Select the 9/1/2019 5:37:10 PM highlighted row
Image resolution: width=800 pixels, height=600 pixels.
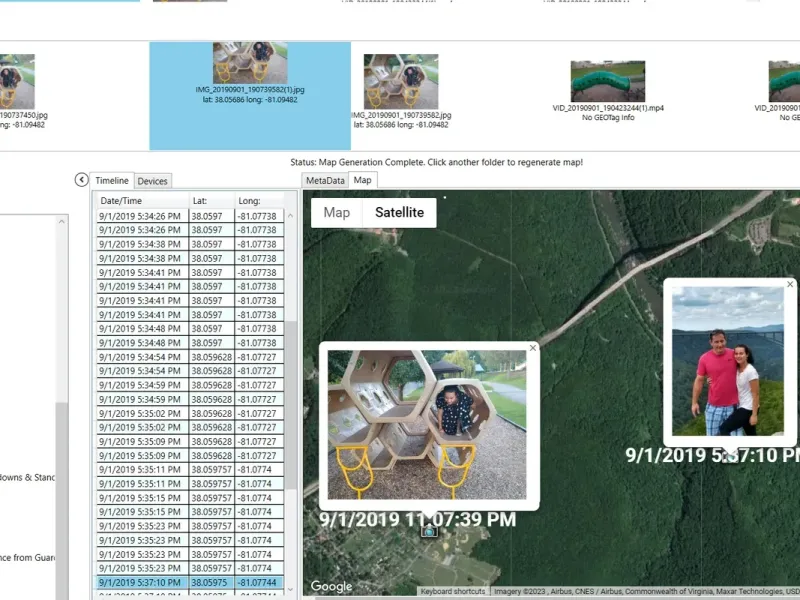point(190,582)
